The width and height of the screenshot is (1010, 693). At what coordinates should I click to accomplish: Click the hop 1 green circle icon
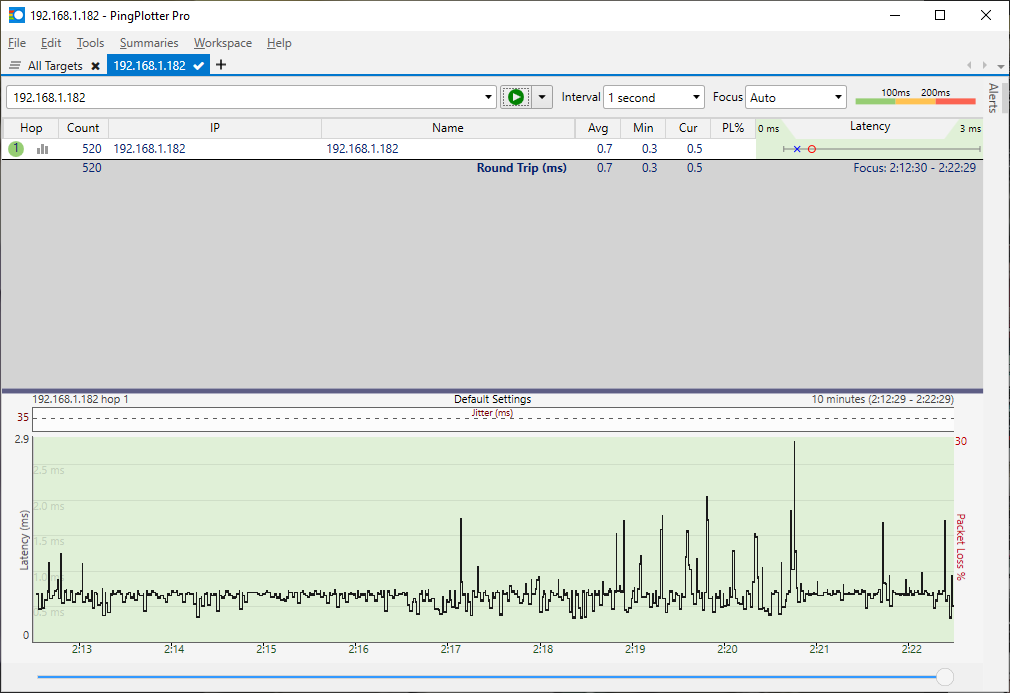(x=16, y=148)
